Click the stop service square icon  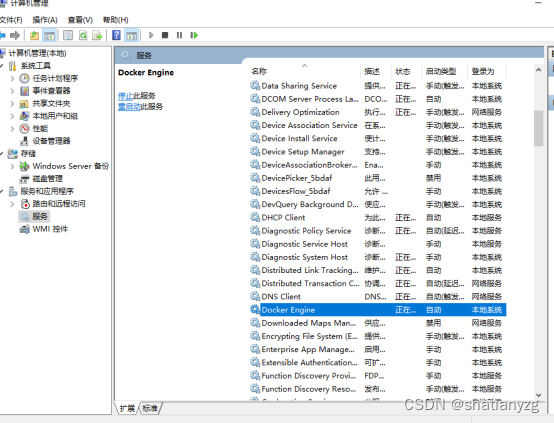(165, 35)
